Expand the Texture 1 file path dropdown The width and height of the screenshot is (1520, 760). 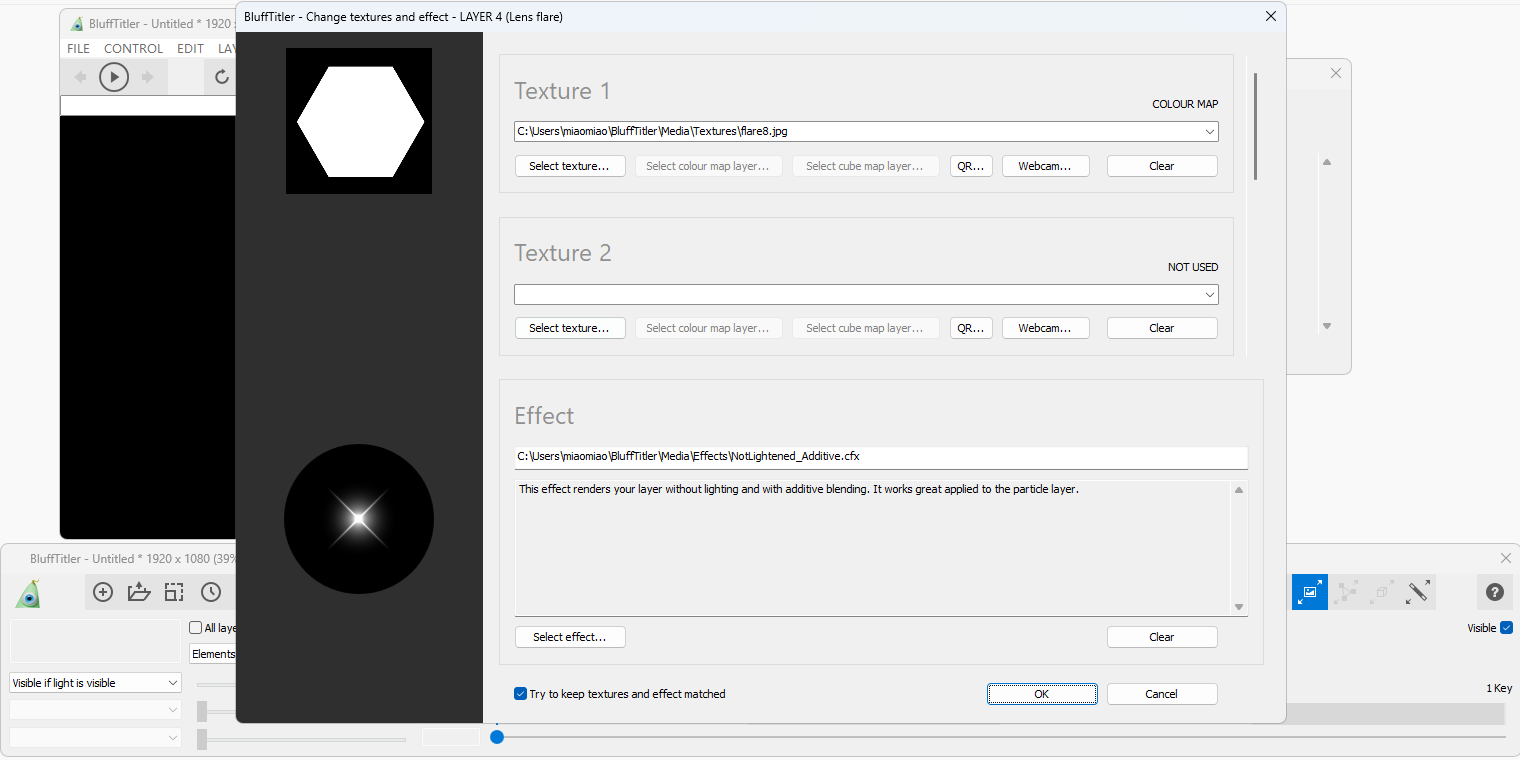click(1210, 131)
